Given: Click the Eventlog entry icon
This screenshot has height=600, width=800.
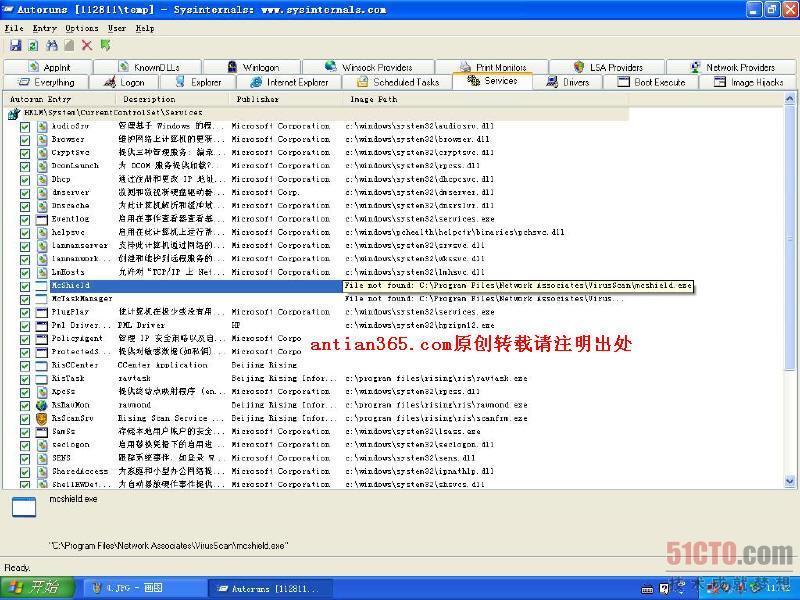Looking at the screenshot, I should [42, 219].
